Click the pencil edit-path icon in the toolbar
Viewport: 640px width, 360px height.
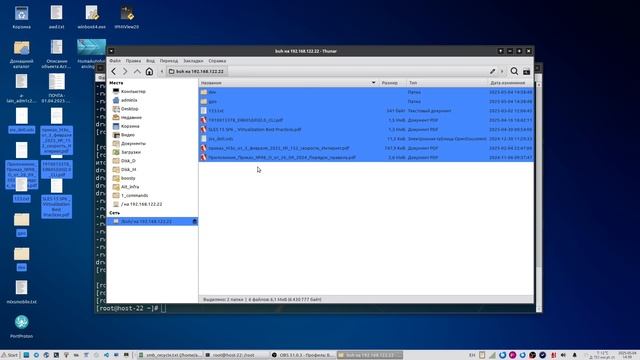493,71
